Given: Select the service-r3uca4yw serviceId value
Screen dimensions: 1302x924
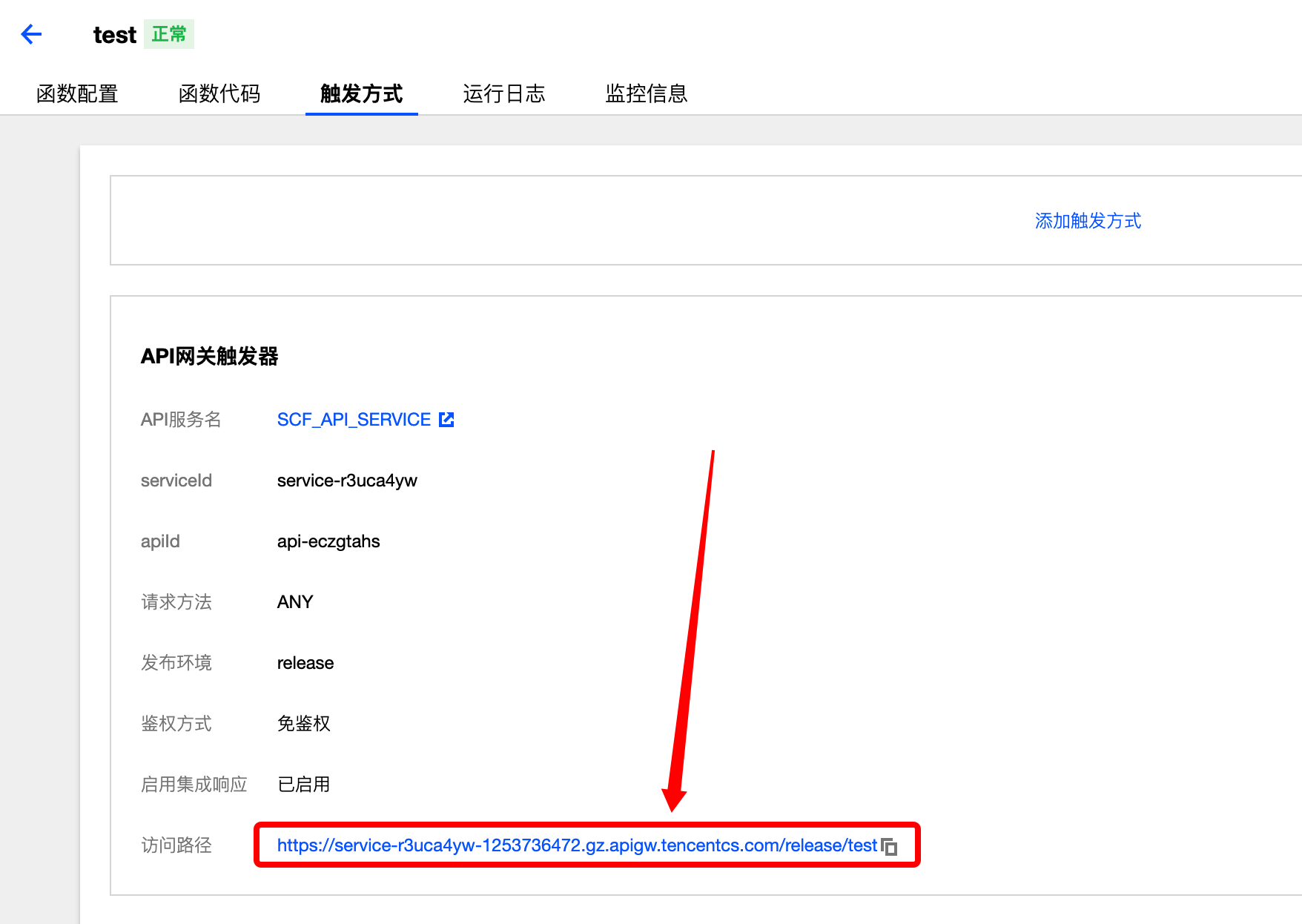Looking at the screenshot, I should point(347,481).
